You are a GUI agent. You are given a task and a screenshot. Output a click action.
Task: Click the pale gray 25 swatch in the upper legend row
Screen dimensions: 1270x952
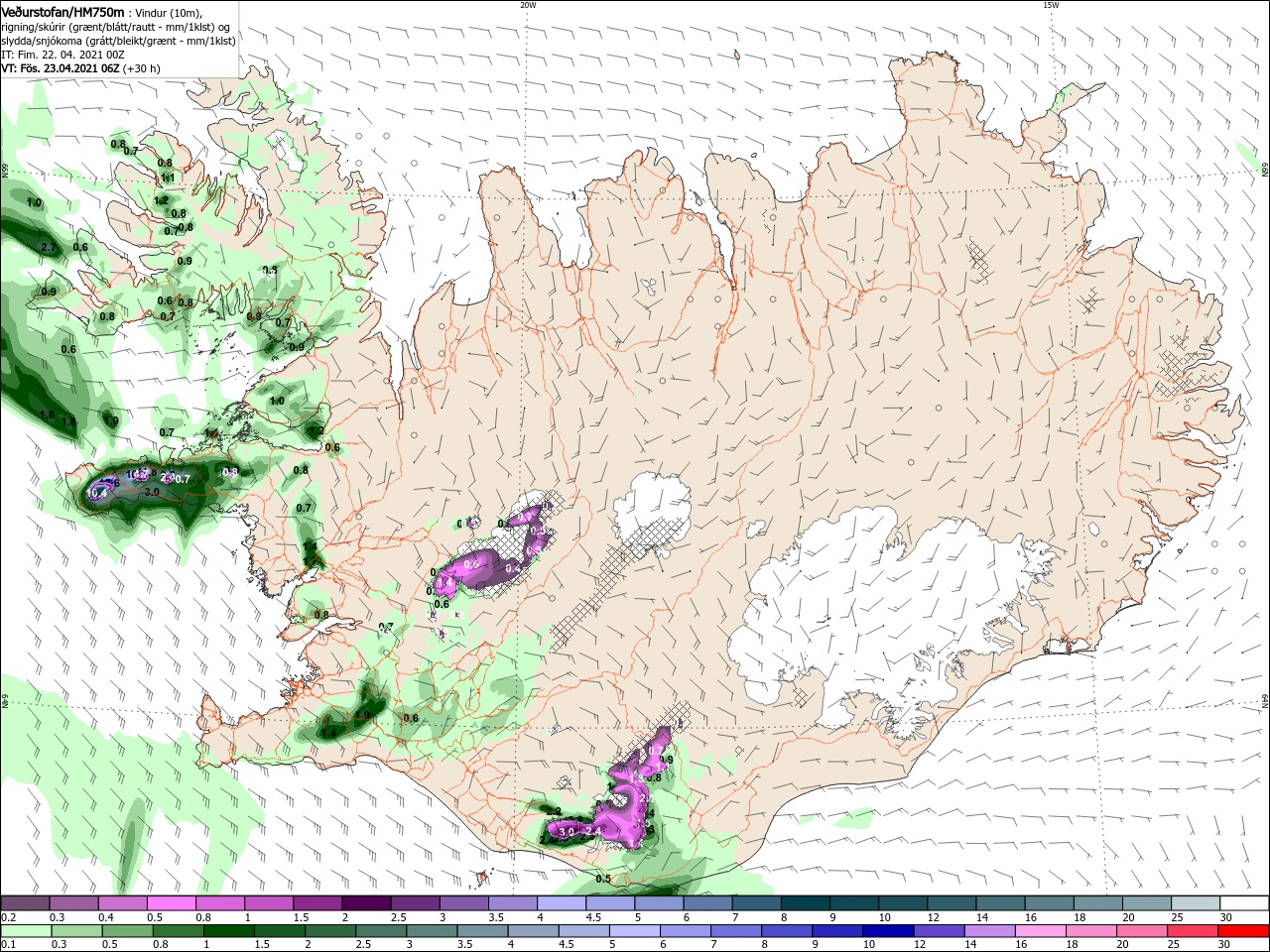click(1196, 904)
